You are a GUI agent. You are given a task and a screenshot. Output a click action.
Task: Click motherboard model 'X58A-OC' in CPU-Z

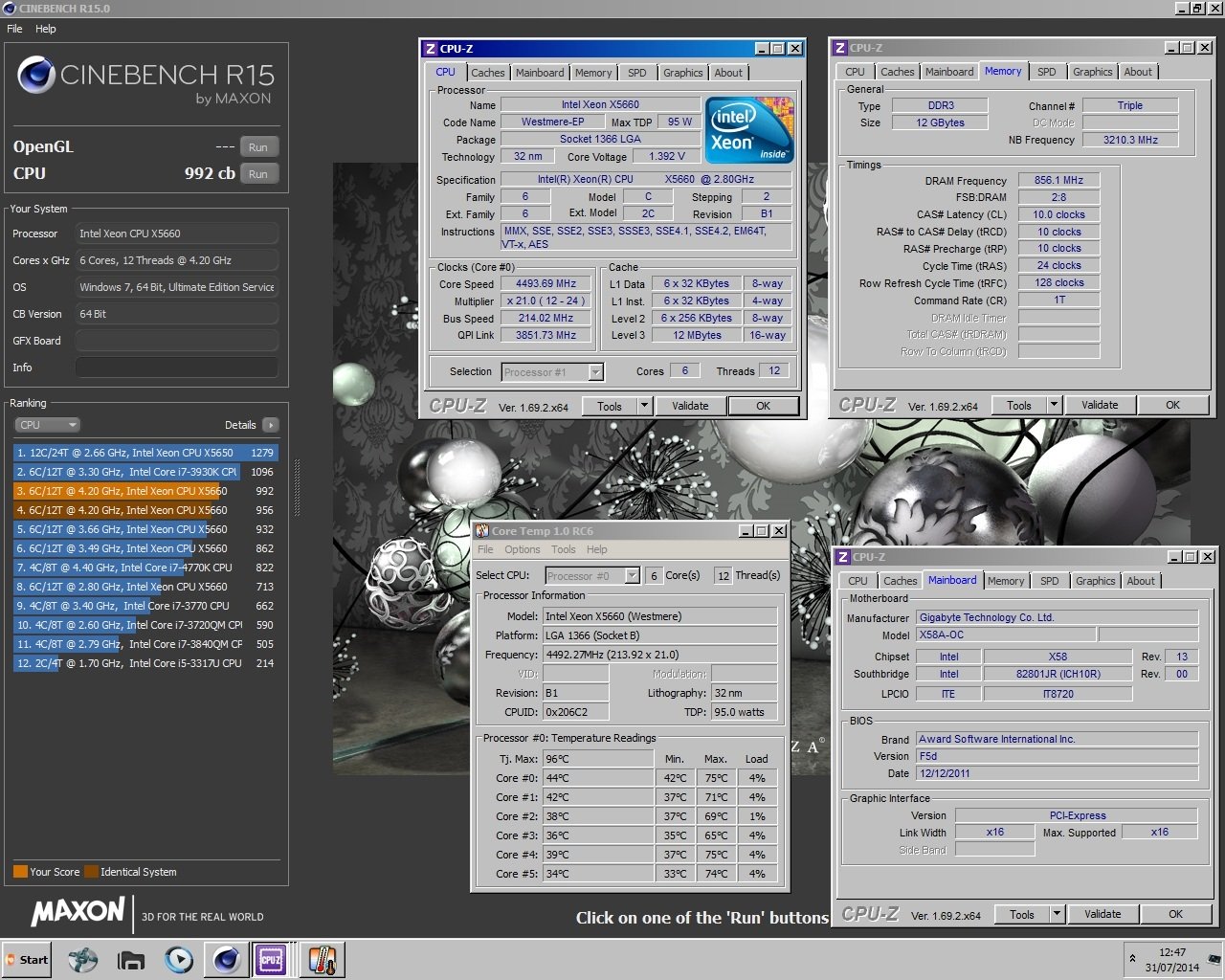1006,635
